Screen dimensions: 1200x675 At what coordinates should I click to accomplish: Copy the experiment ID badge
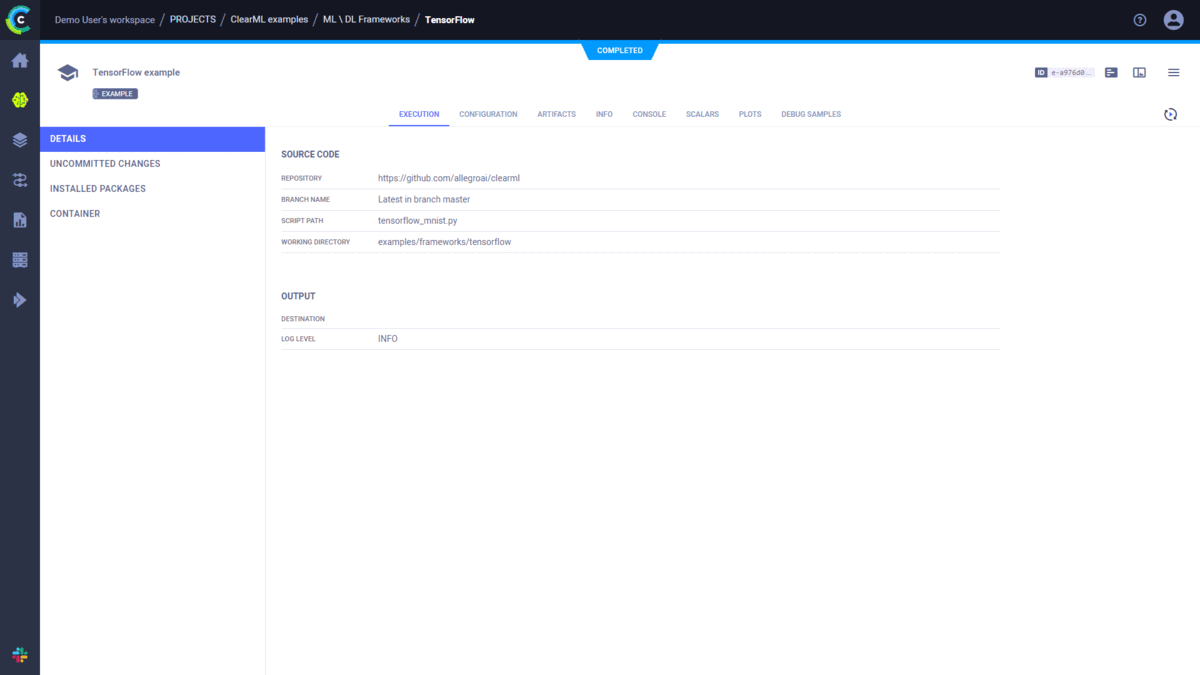pyautogui.click(x=1063, y=72)
